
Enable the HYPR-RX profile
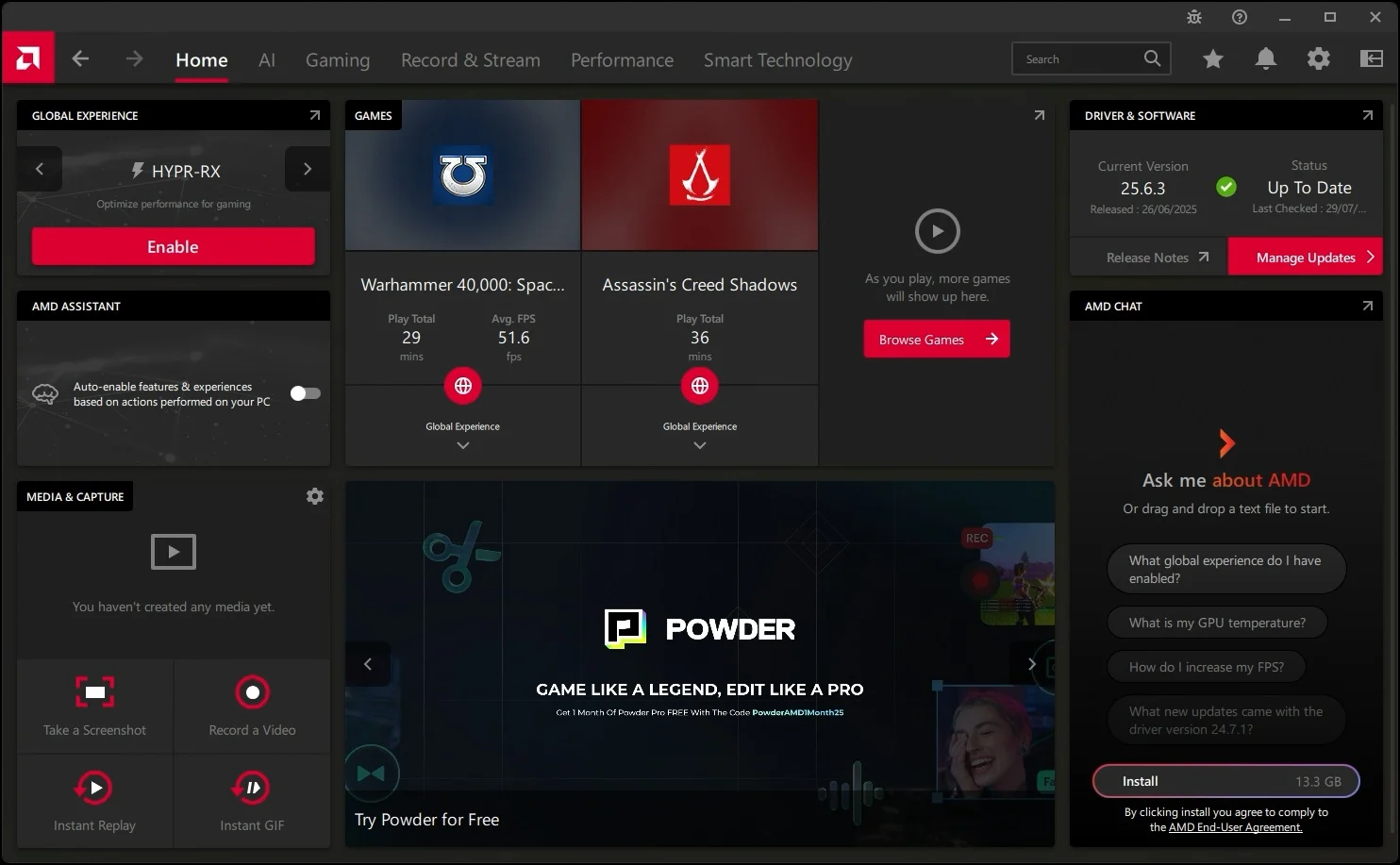coord(173,247)
